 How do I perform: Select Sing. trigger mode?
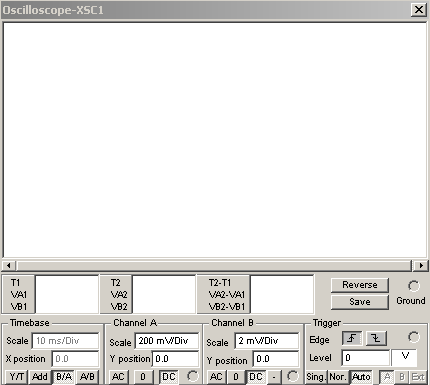point(315,377)
